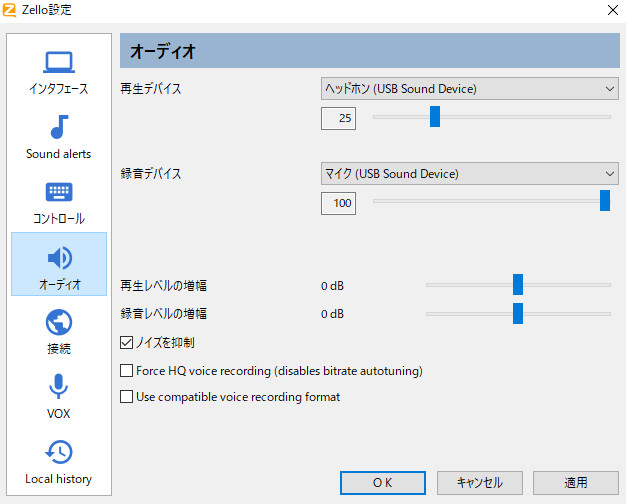626x504 pixels.
Task: Click the OK button
Action: [x=382, y=482]
